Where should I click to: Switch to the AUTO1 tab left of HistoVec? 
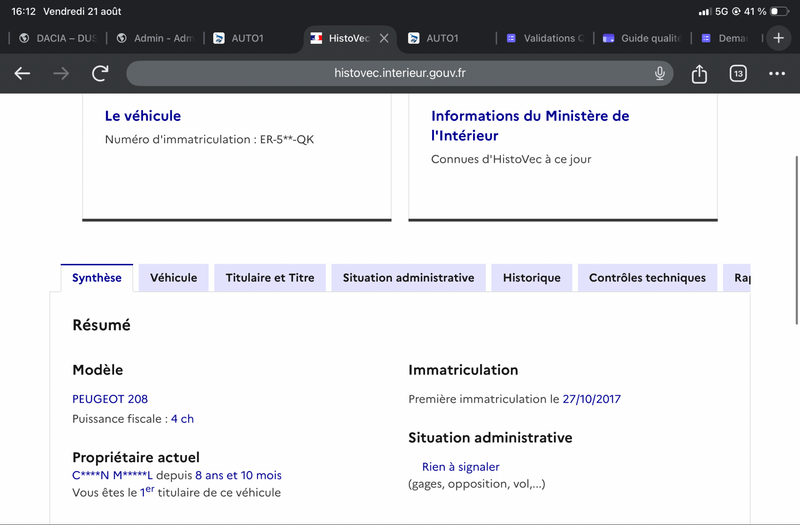tap(247, 38)
